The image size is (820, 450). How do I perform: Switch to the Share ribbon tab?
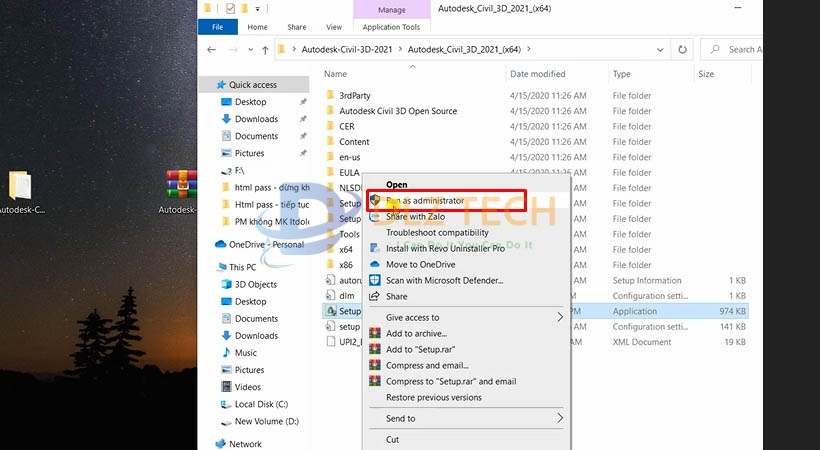(297, 27)
